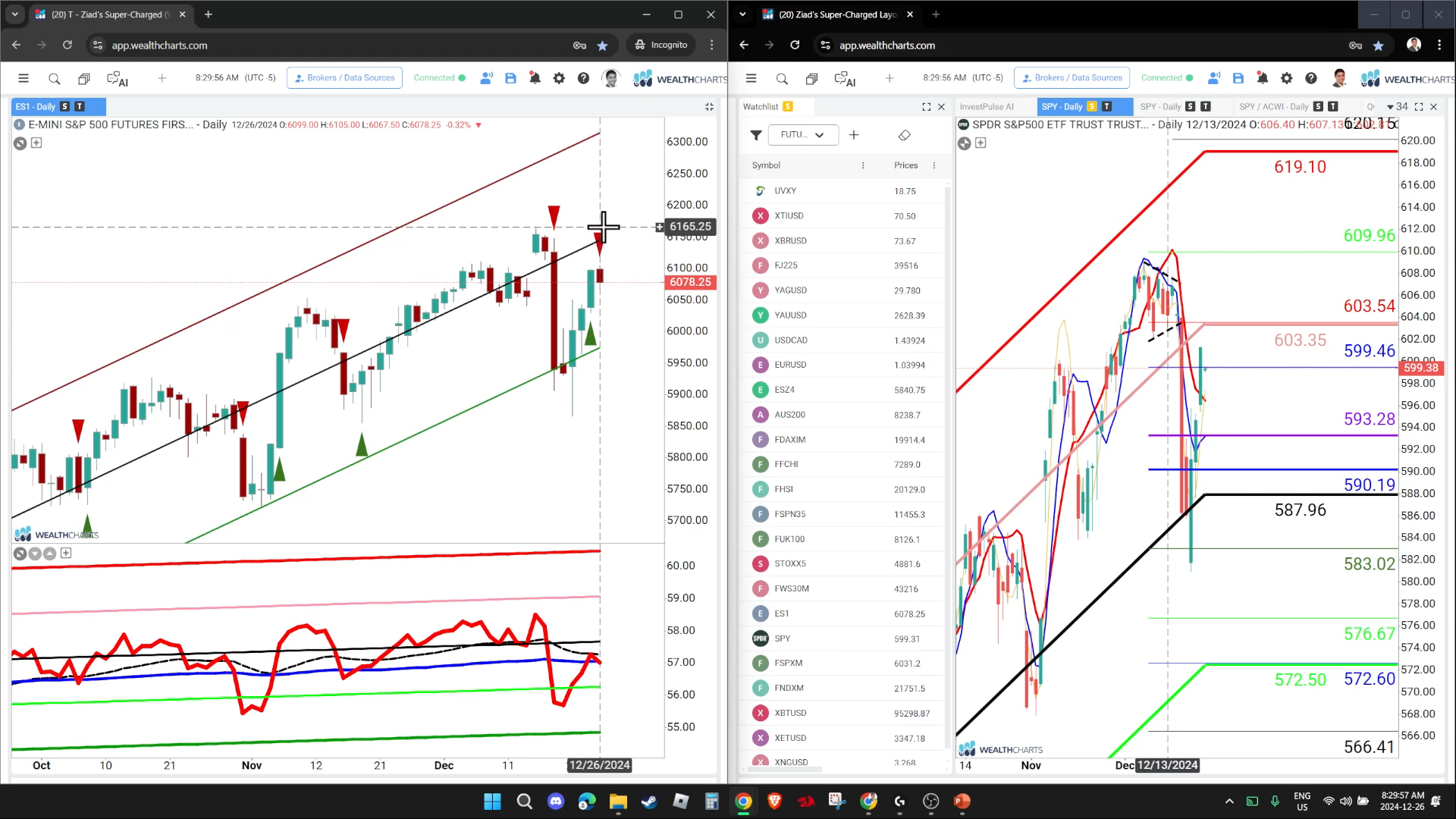1456x819 pixels.
Task: Open symbol search in right window toolbar
Action: [782, 78]
